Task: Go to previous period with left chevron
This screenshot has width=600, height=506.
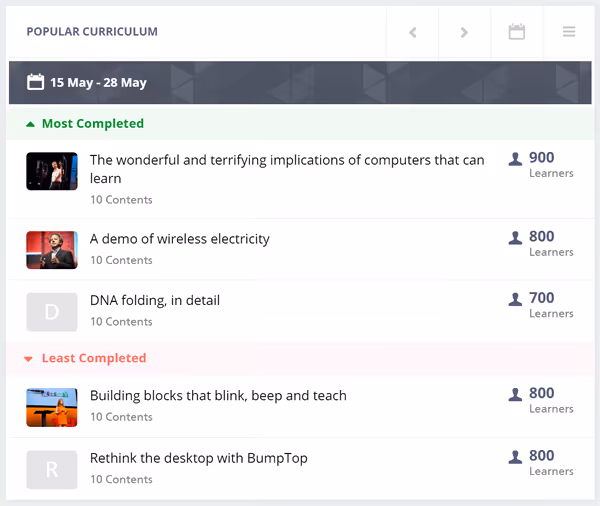Action: click(412, 32)
